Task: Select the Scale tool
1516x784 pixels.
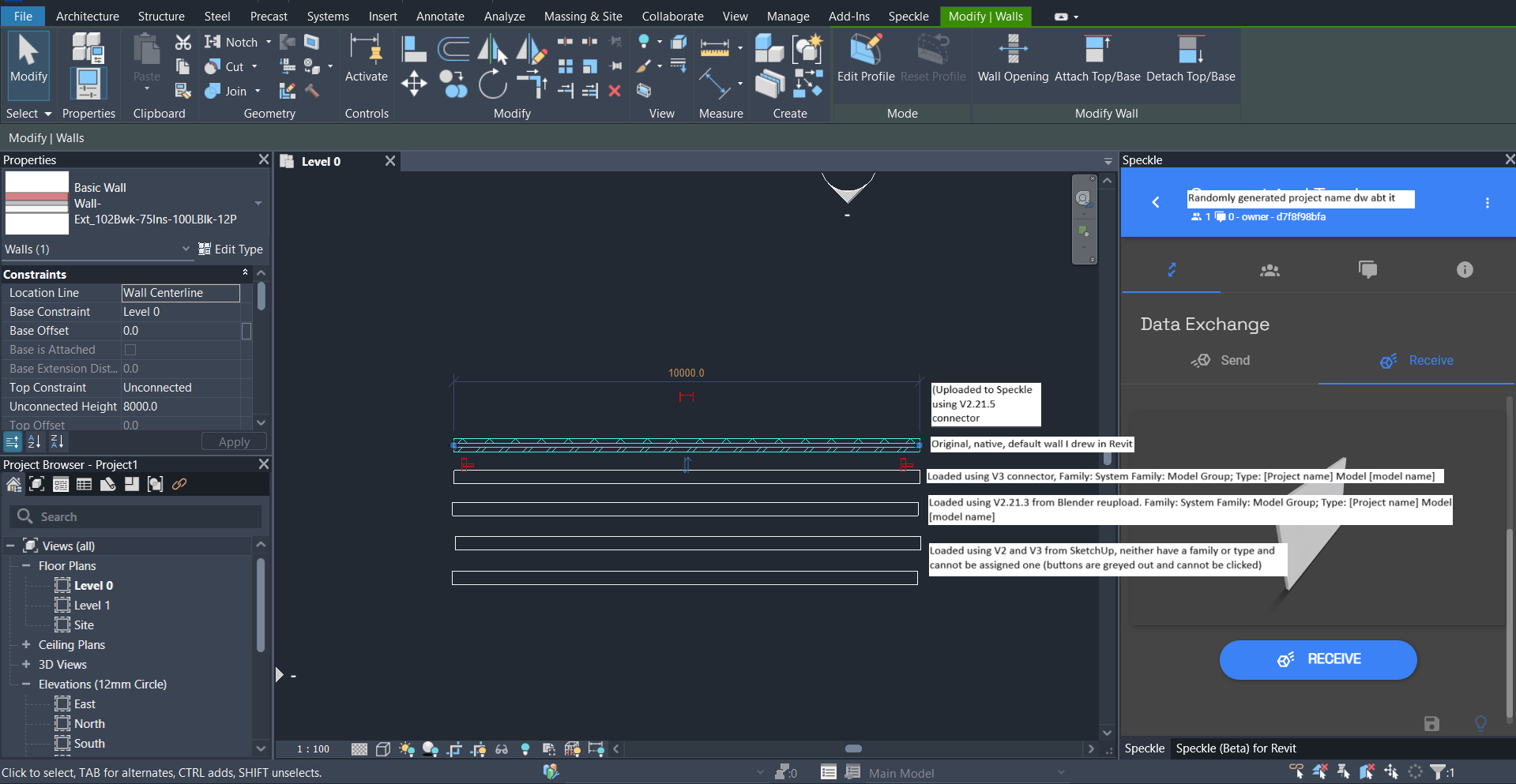Action: [590, 66]
